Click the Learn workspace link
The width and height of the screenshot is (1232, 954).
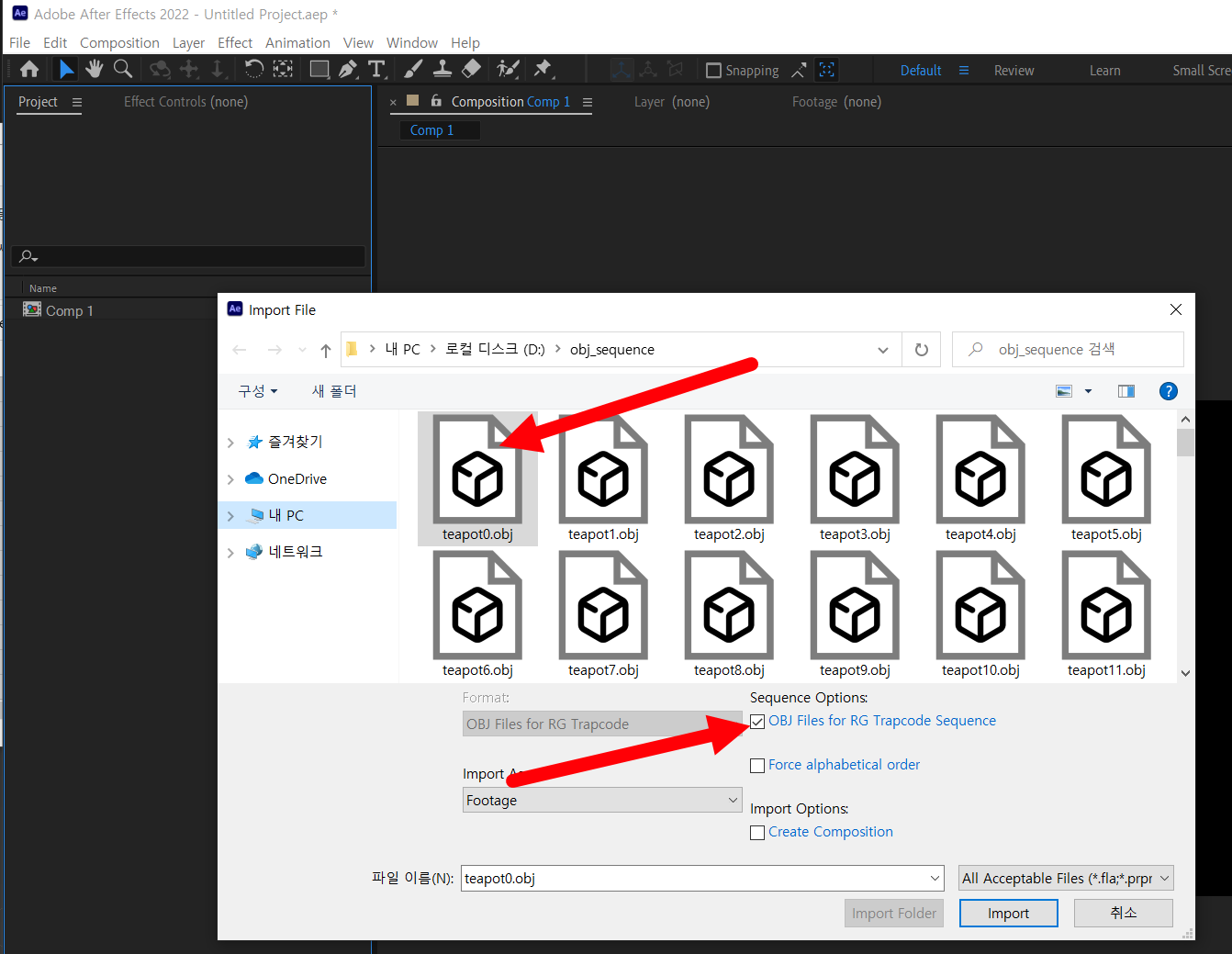pos(1105,71)
